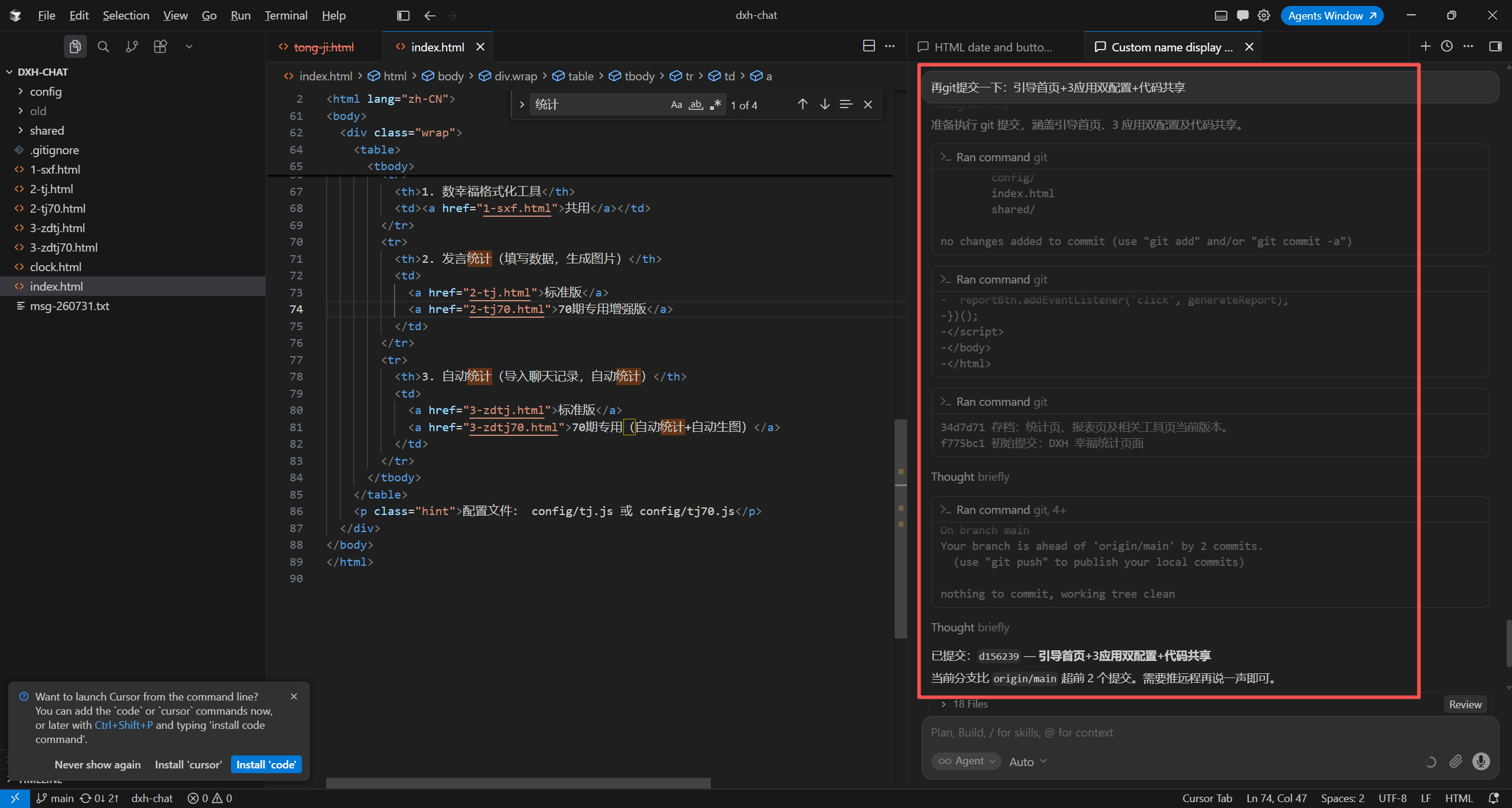
Task: Click the main branch status item
Action: [x=56, y=799]
